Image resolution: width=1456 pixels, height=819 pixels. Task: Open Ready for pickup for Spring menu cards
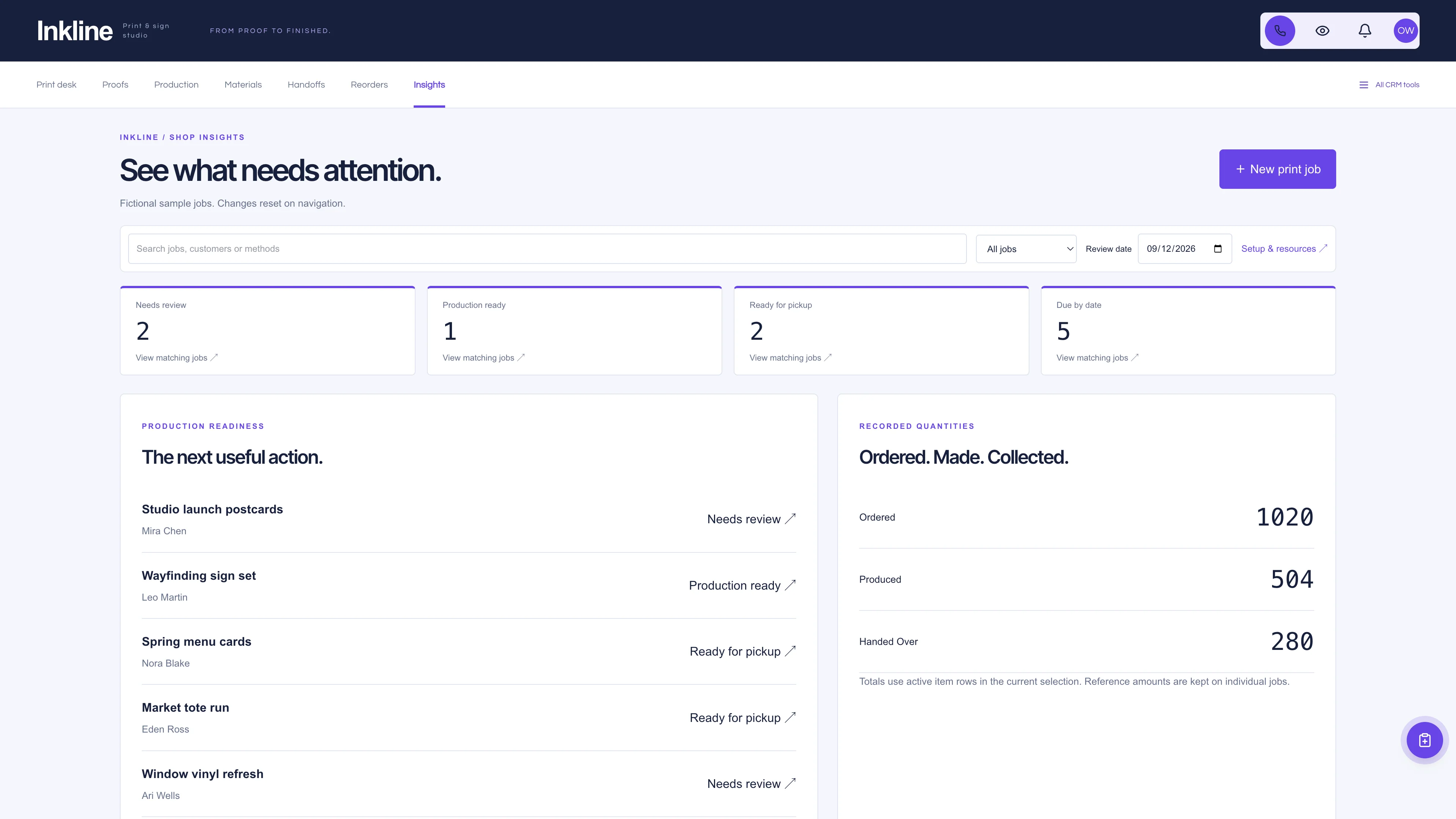pyautogui.click(x=743, y=652)
